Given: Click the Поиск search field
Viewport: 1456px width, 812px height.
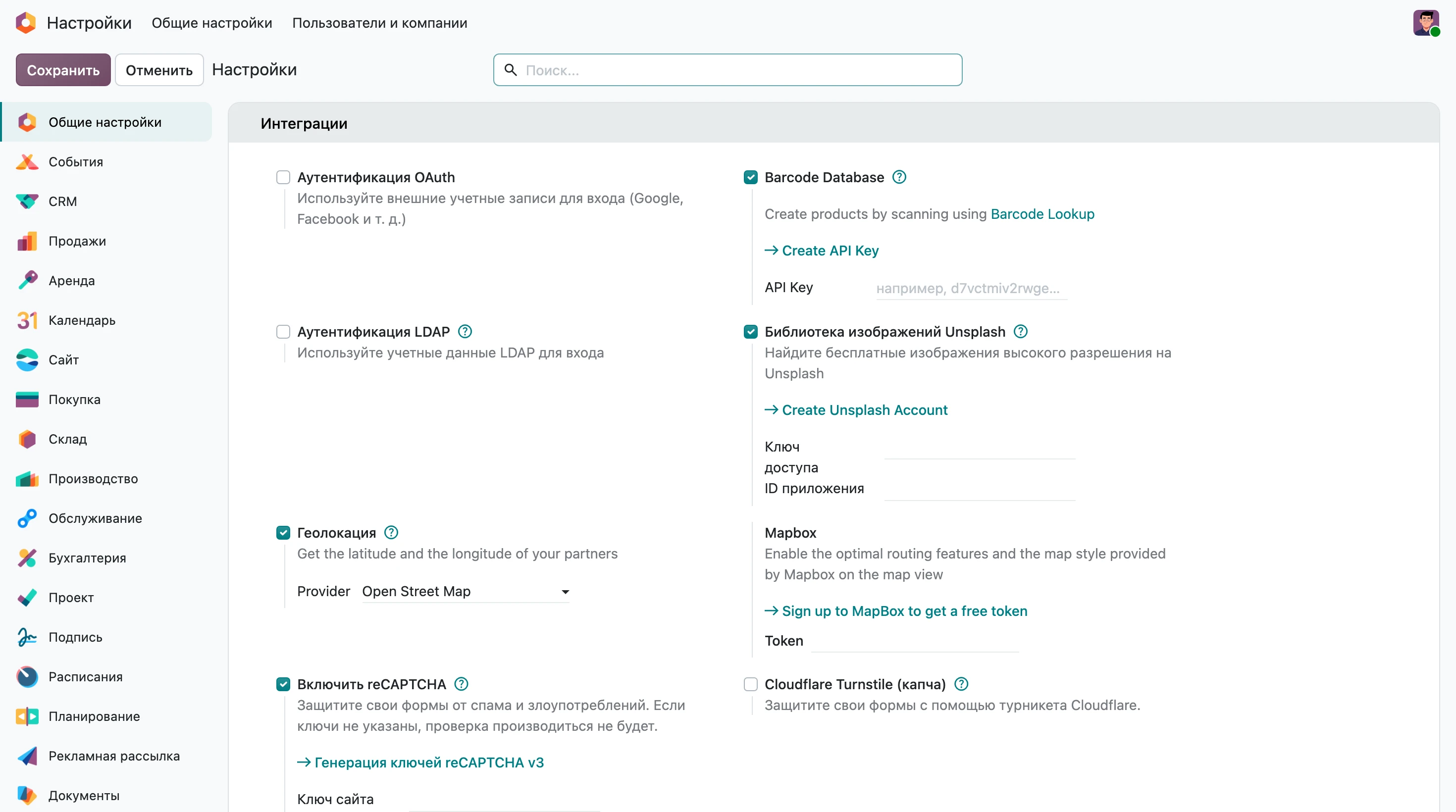Looking at the screenshot, I should point(728,70).
